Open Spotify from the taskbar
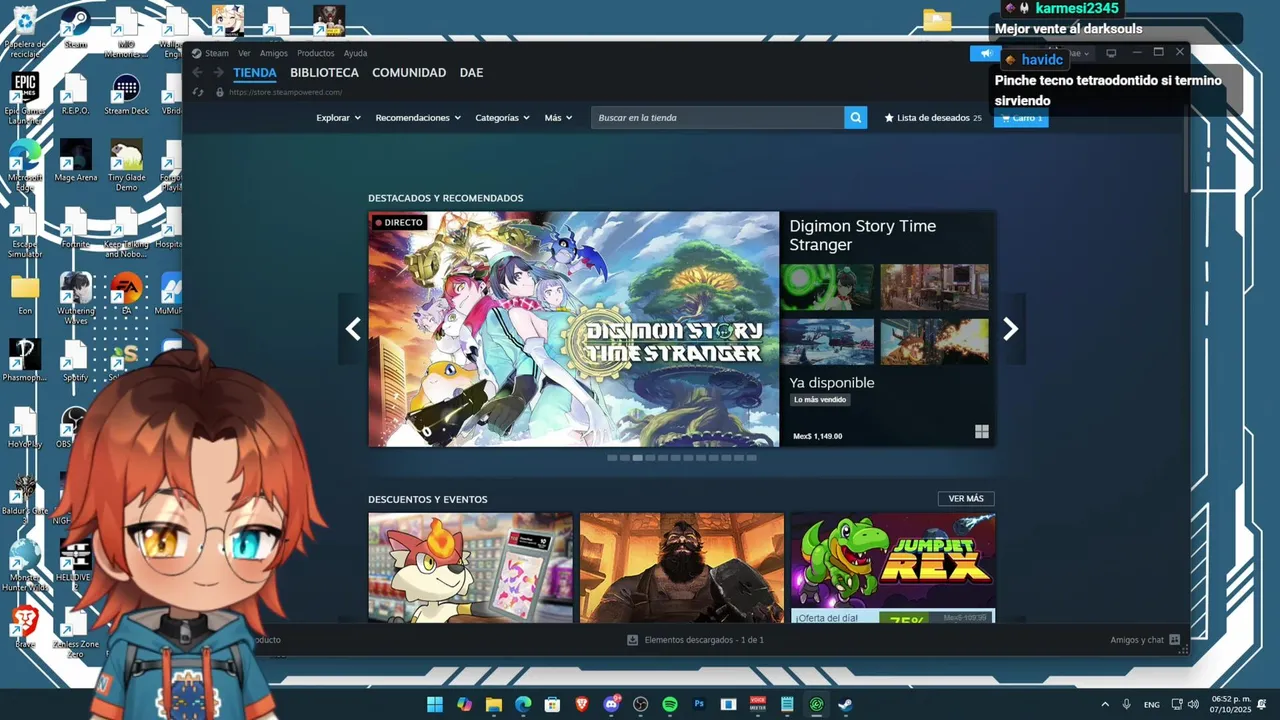 coord(670,704)
